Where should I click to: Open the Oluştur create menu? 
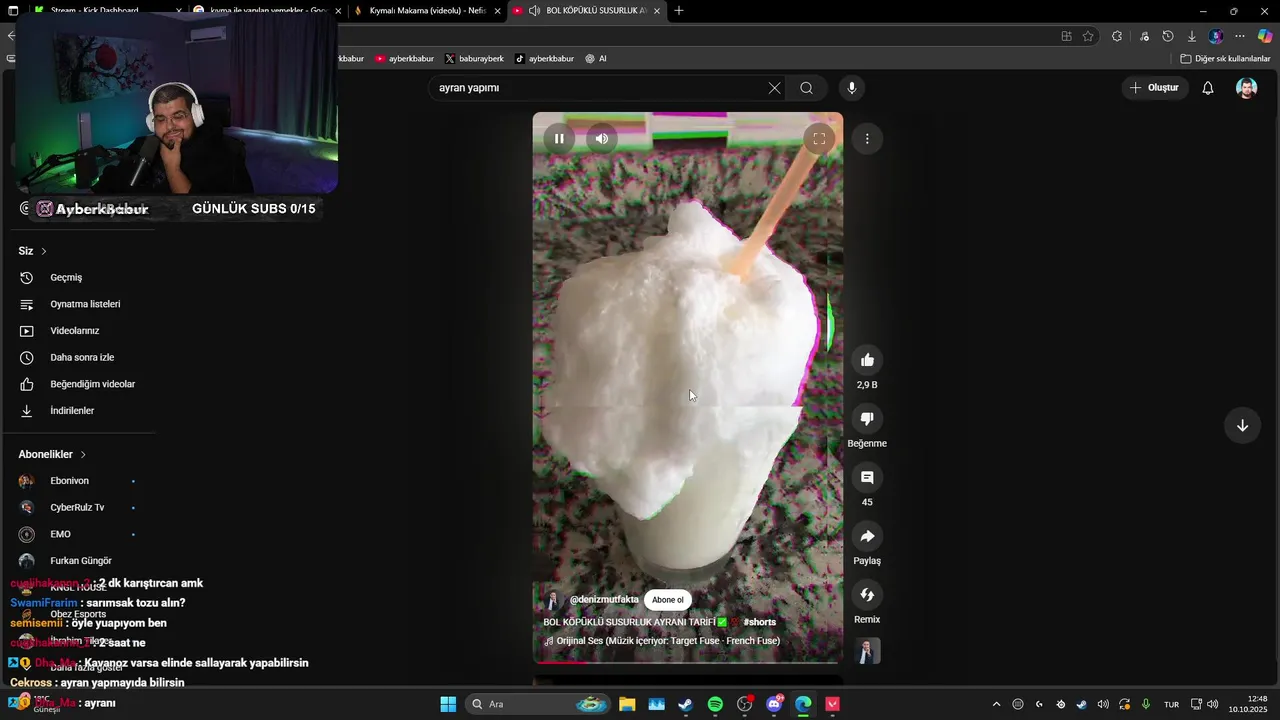coord(1154,88)
